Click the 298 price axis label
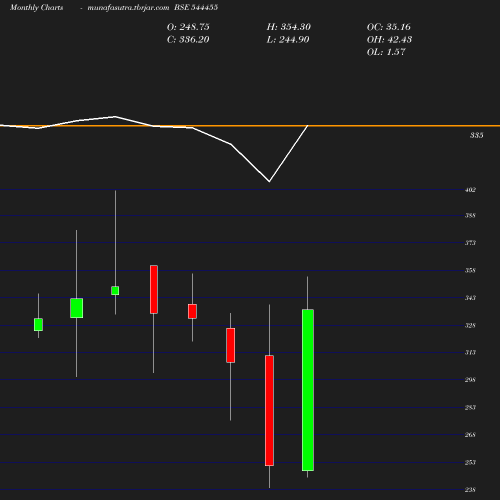This screenshot has height=500, width=500. (x=470, y=380)
